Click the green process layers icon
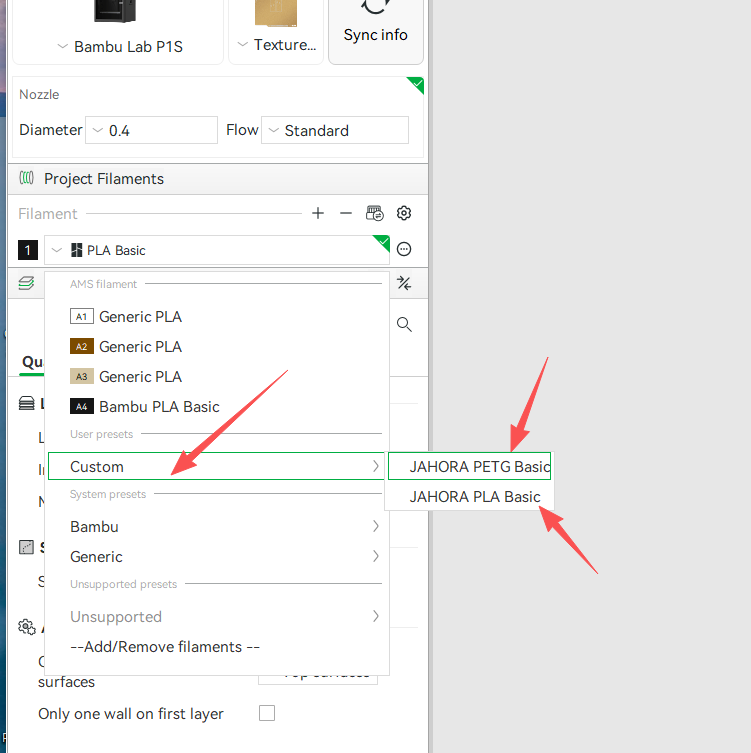Image resolution: width=751 pixels, height=753 pixels. (x=26, y=283)
